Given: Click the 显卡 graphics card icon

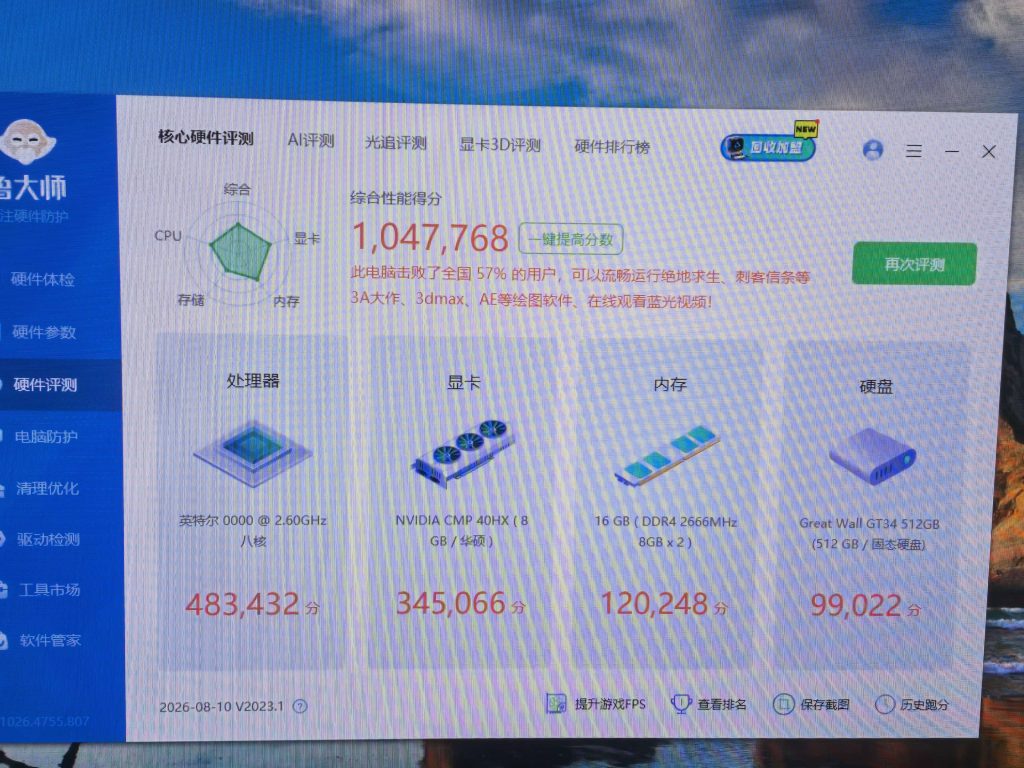Looking at the screenshot, I should coord(462,453).
